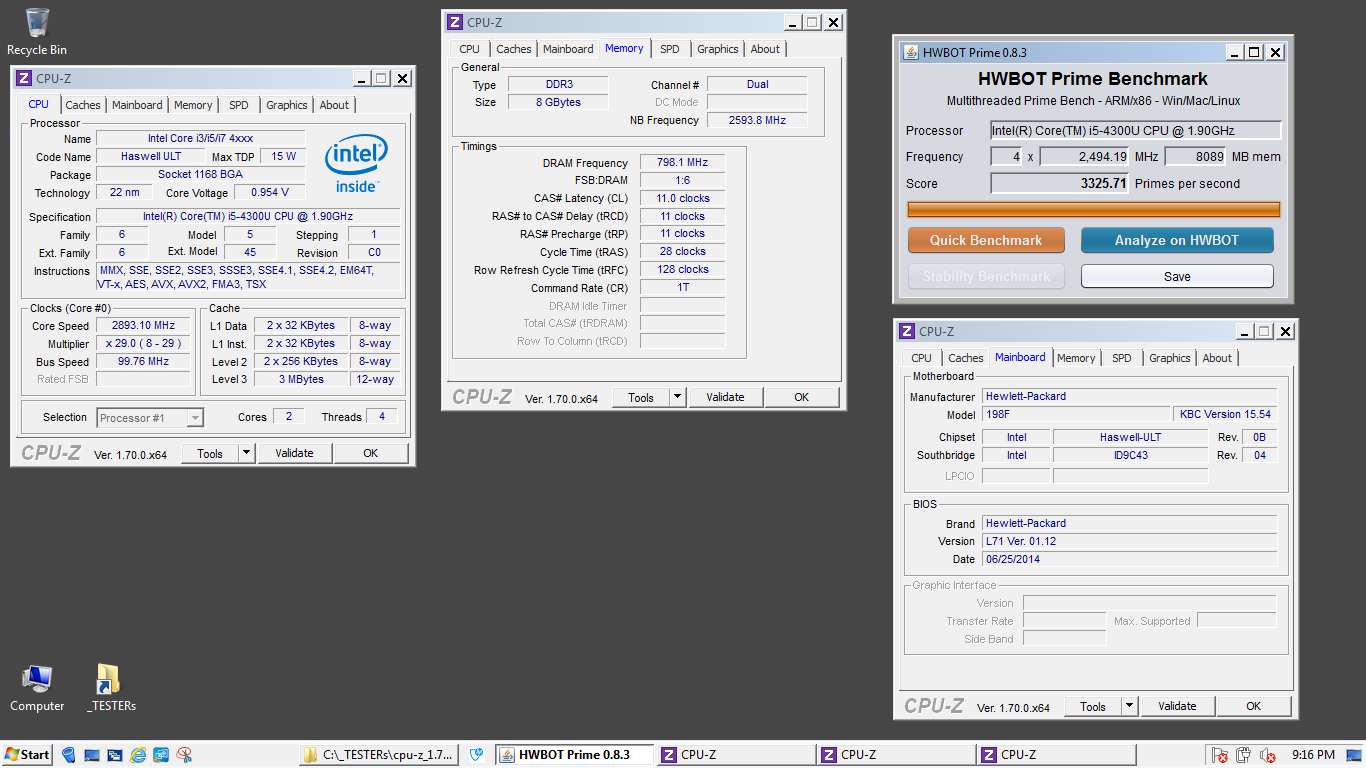This screenshot has width=1366, height=768.
Task: Open the Recycle Bin desktop icon
Action: pyautogui.click(x=37, y=31)
